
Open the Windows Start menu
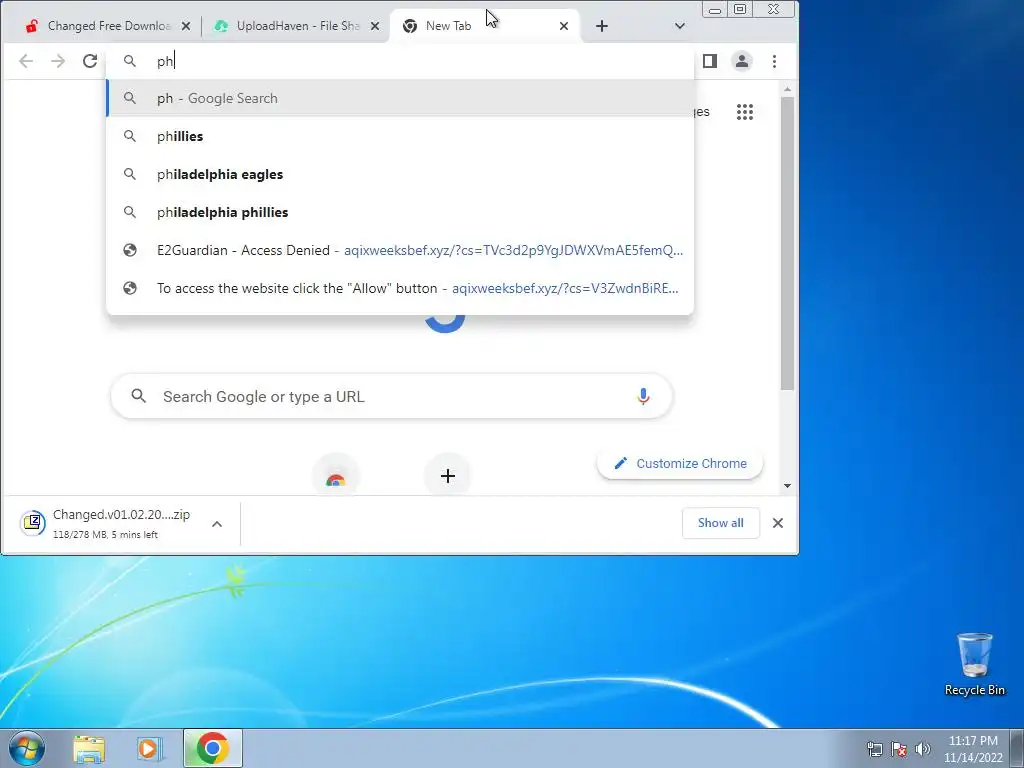pyautogui.click(x=26, y=748)
